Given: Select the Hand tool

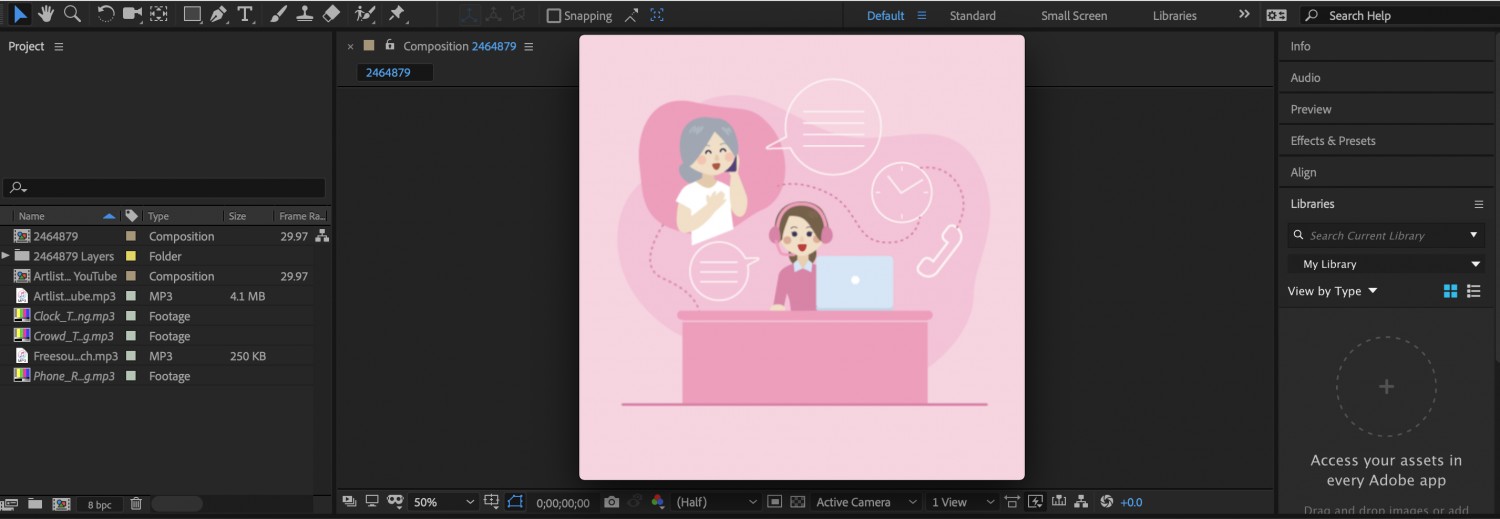Looking at the screenshot, I should pos(46,14).
